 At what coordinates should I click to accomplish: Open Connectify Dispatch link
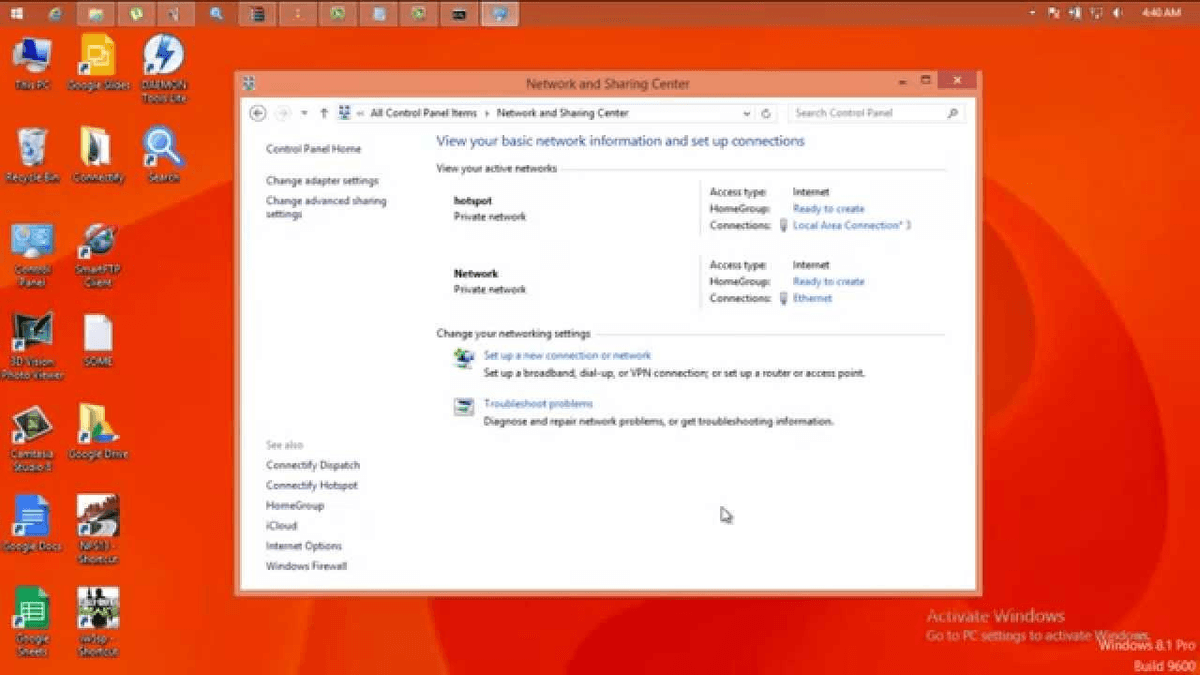(313, 465)
